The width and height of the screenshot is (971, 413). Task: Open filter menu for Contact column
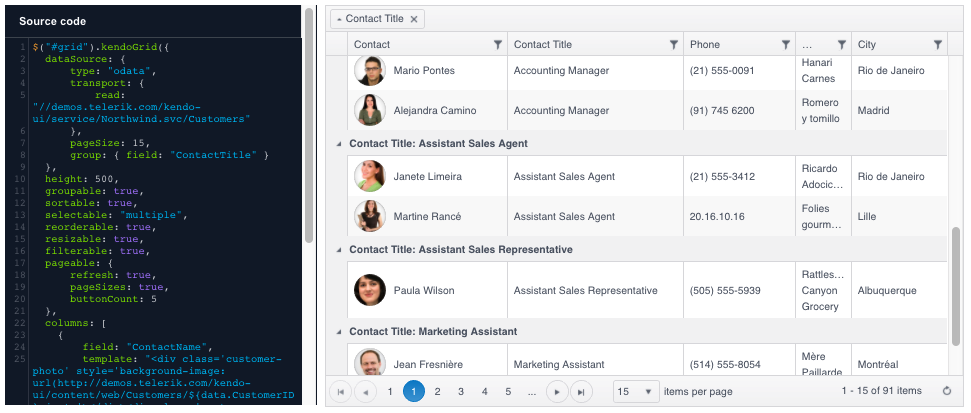tap(498, 45)
